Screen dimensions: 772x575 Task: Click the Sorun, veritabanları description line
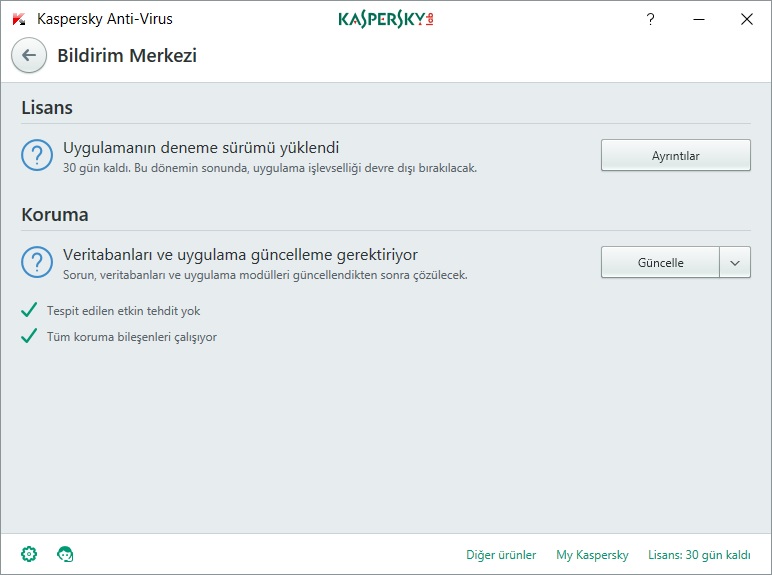pyautogui.click(x=265, y=275)
